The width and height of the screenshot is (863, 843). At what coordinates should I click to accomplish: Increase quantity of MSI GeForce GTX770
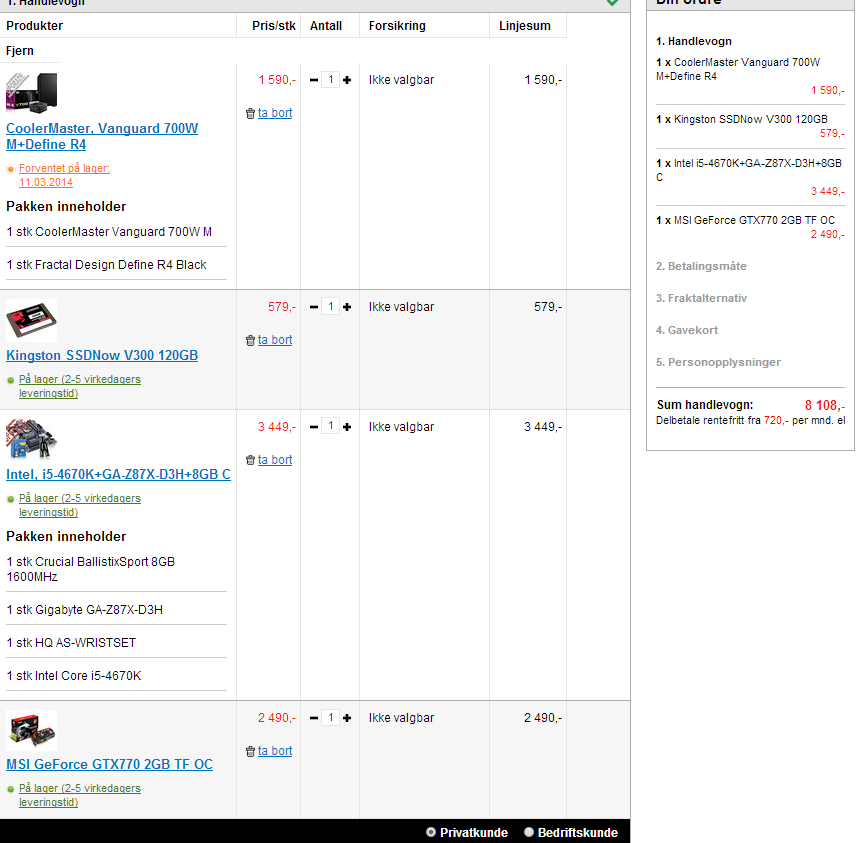(x=347, y=718)
